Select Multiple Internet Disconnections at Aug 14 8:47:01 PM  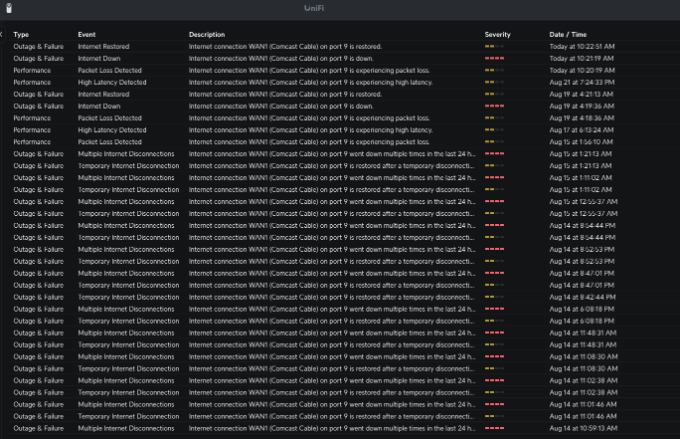tap(126, 273)
